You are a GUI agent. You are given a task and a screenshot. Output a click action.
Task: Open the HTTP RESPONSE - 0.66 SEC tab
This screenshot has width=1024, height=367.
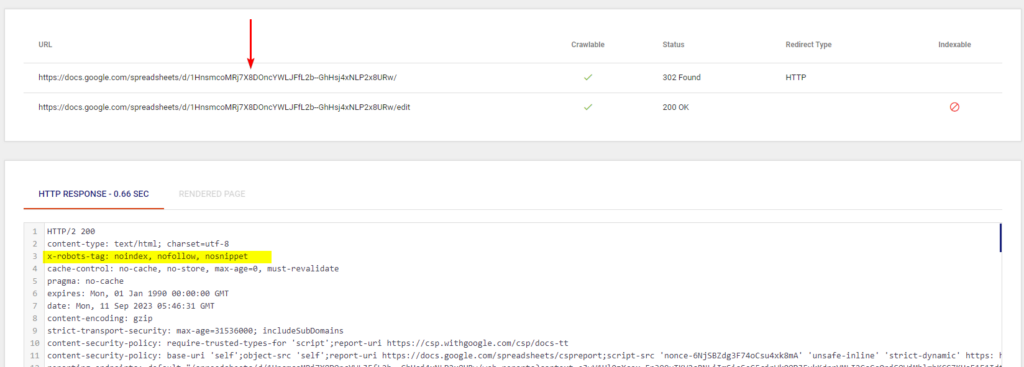tap(93, 194)
